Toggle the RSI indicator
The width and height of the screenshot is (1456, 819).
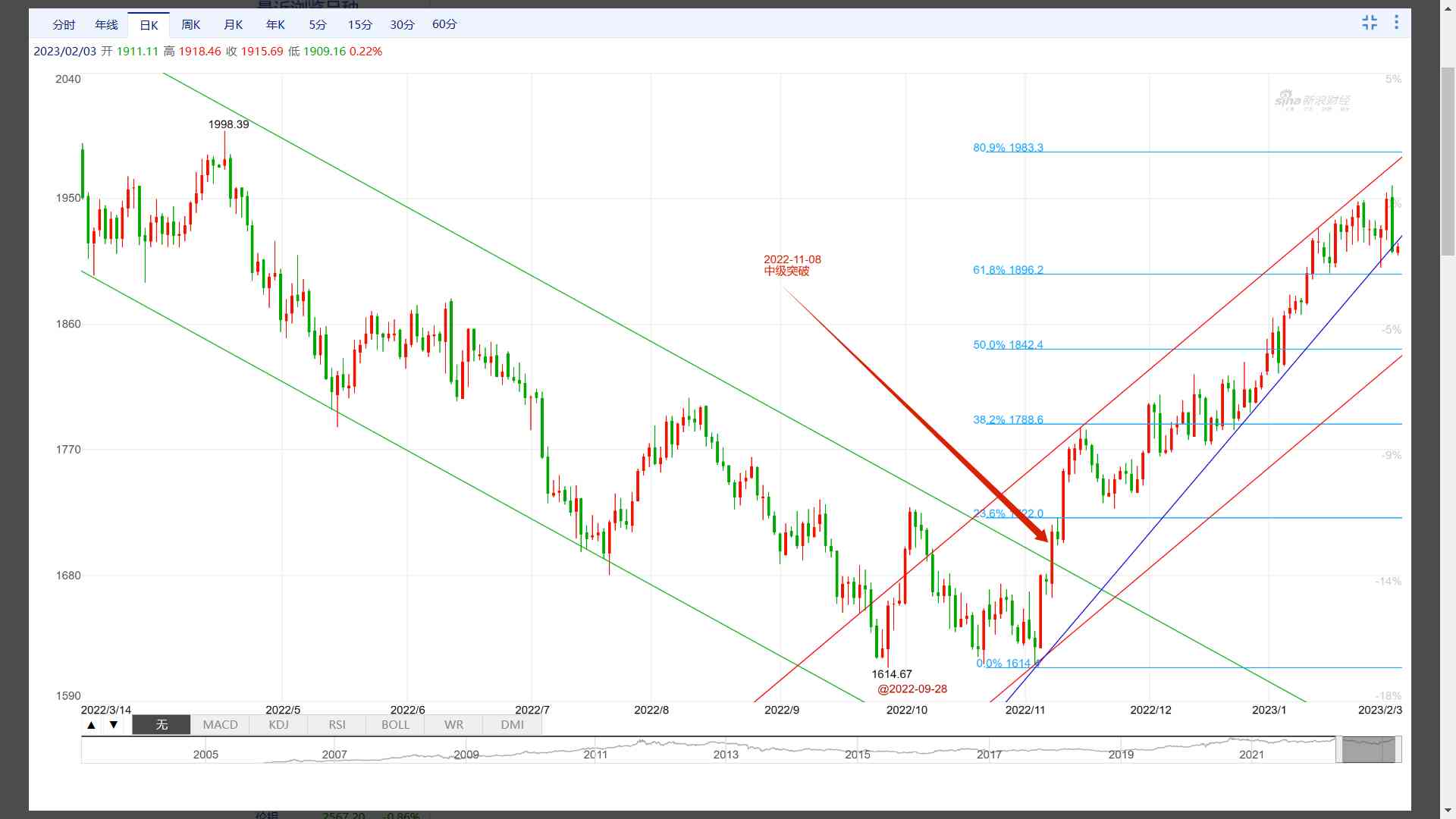point(337,725)
